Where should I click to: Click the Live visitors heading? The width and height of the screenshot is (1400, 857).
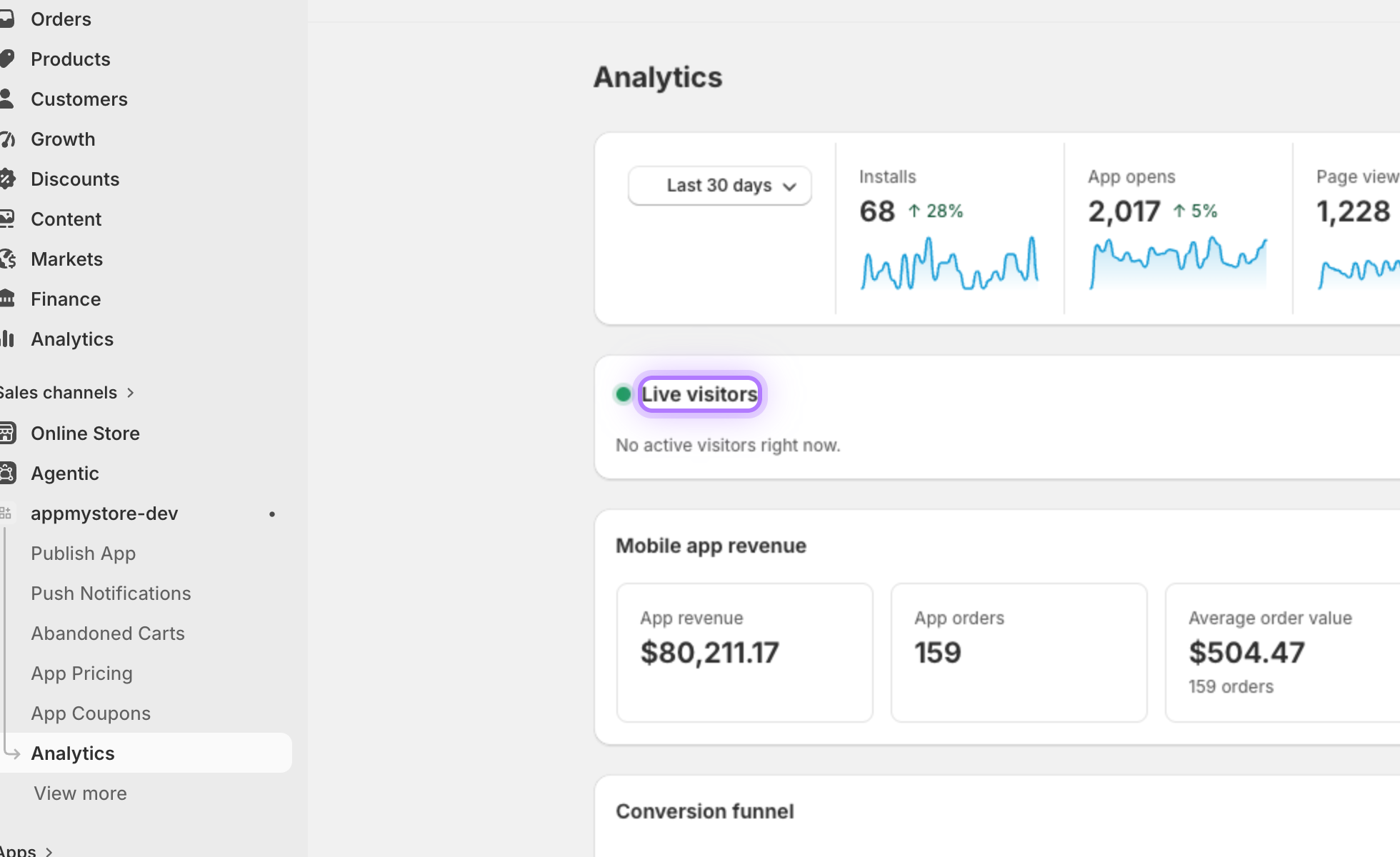coord(699,394)
